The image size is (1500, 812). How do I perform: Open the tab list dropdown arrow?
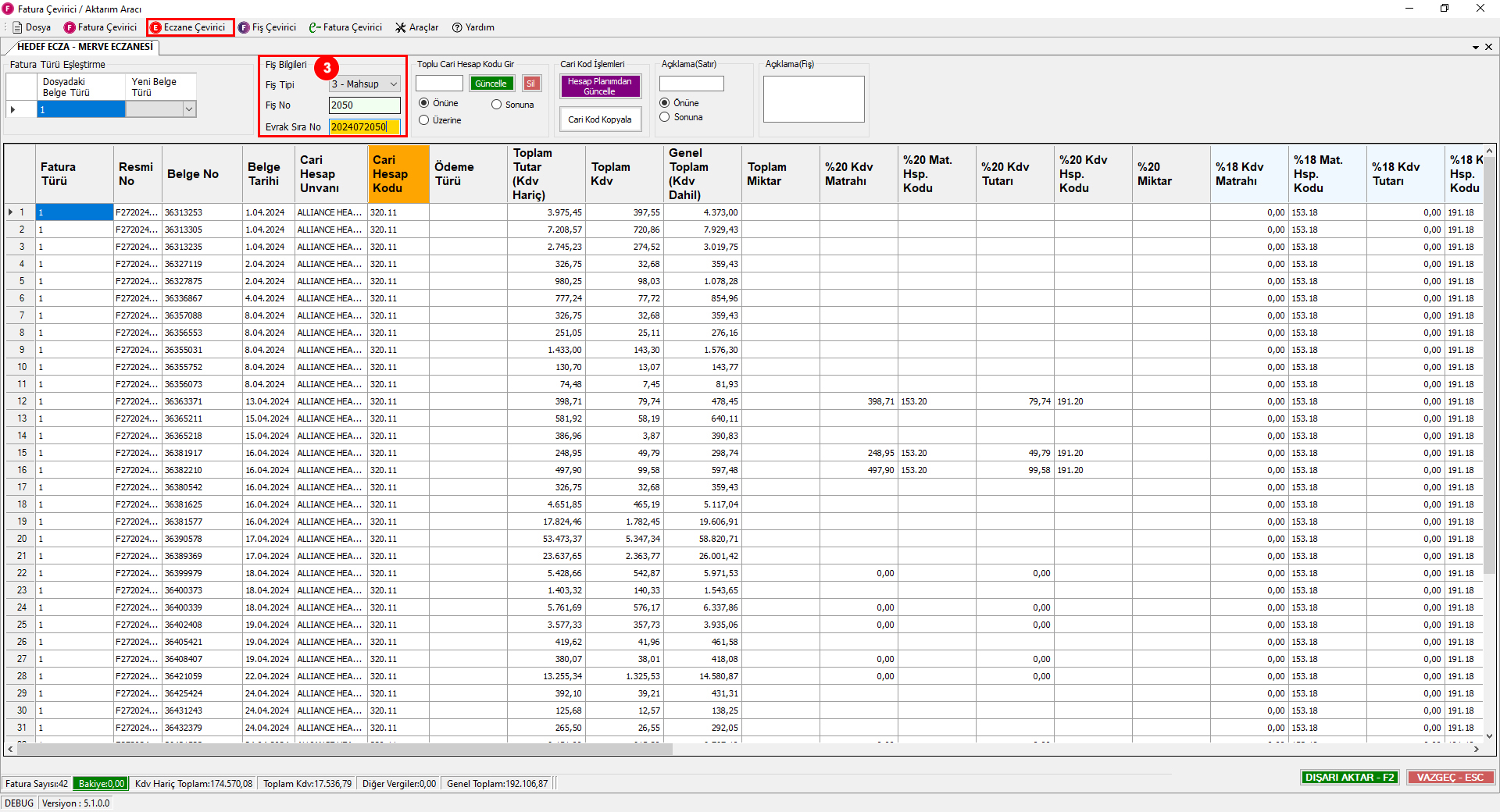1476,47
